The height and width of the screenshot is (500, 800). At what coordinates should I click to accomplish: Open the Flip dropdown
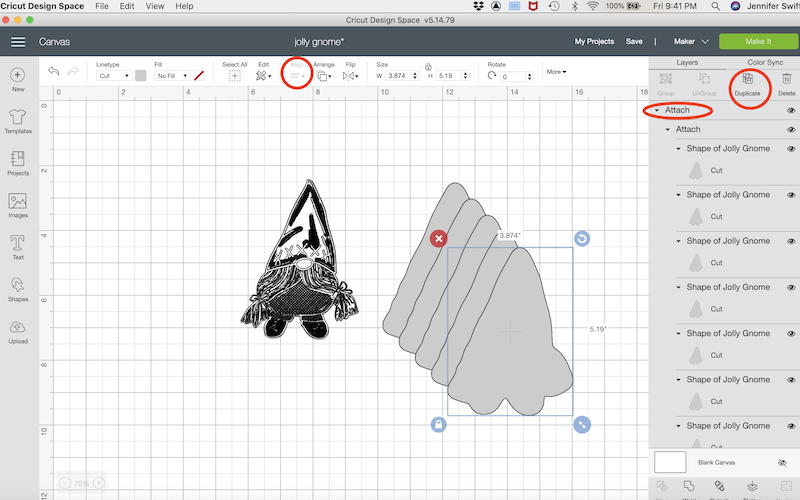(x=351, y=76)
